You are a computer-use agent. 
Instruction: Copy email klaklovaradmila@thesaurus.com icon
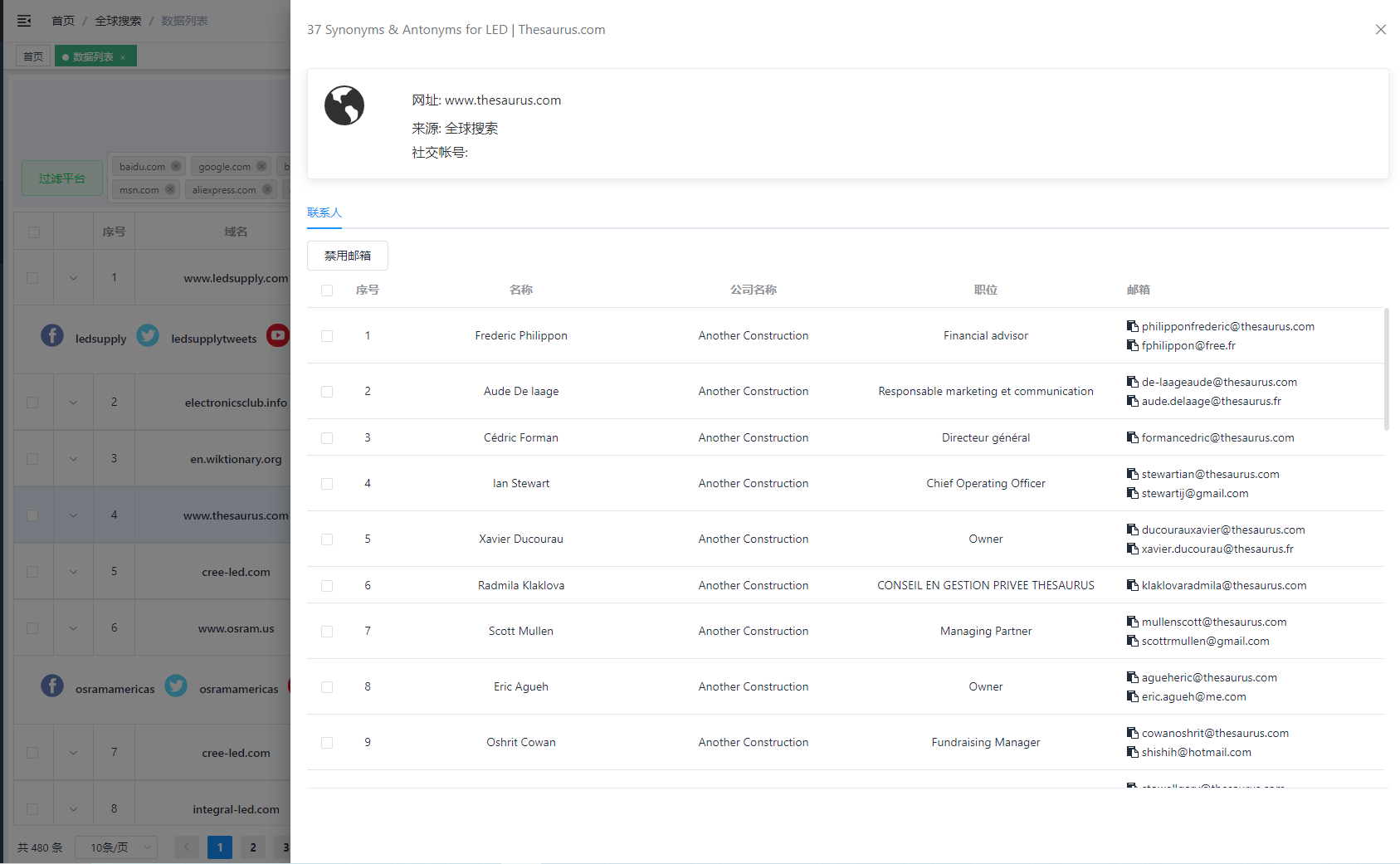coord(1133,585)
